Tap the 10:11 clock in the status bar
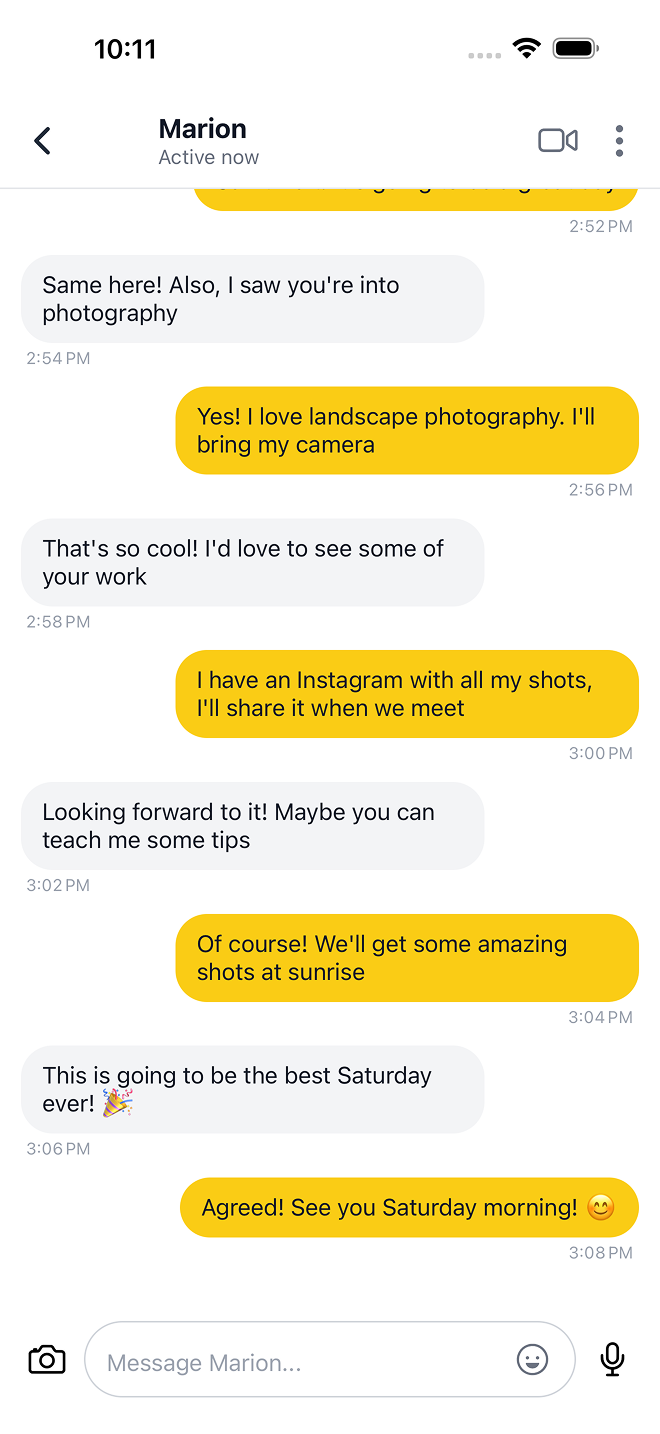The height and width of the screenshot is (1434, 660). click(x=126, y=47)
